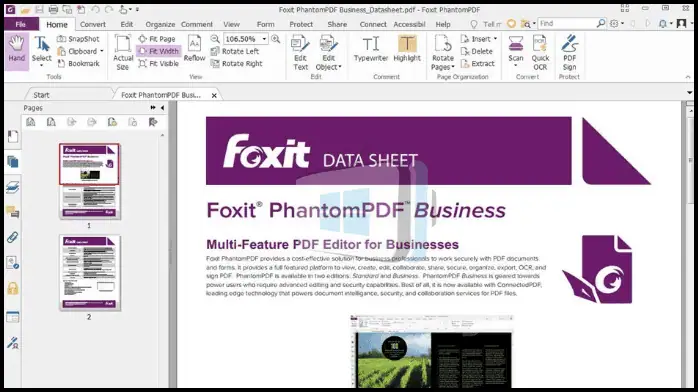Viewport: 698px width, 392px height.
Task: Open the Share ribbon tab
Action: click(337, 24)
